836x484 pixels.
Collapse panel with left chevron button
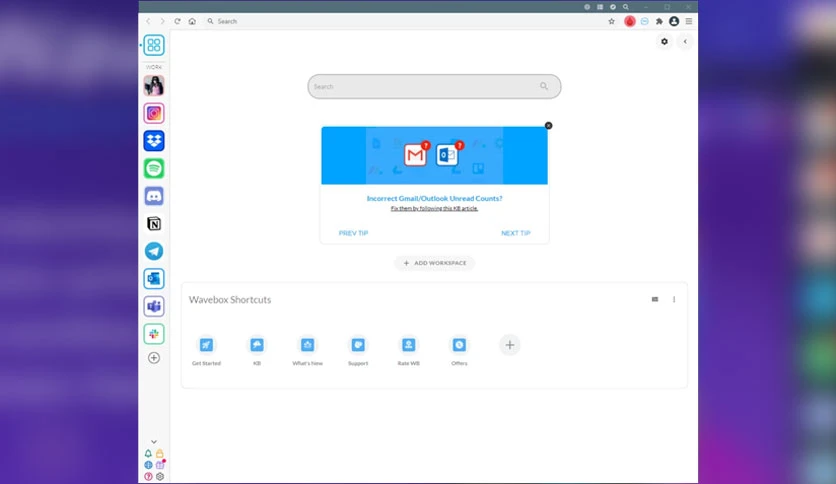685,41
